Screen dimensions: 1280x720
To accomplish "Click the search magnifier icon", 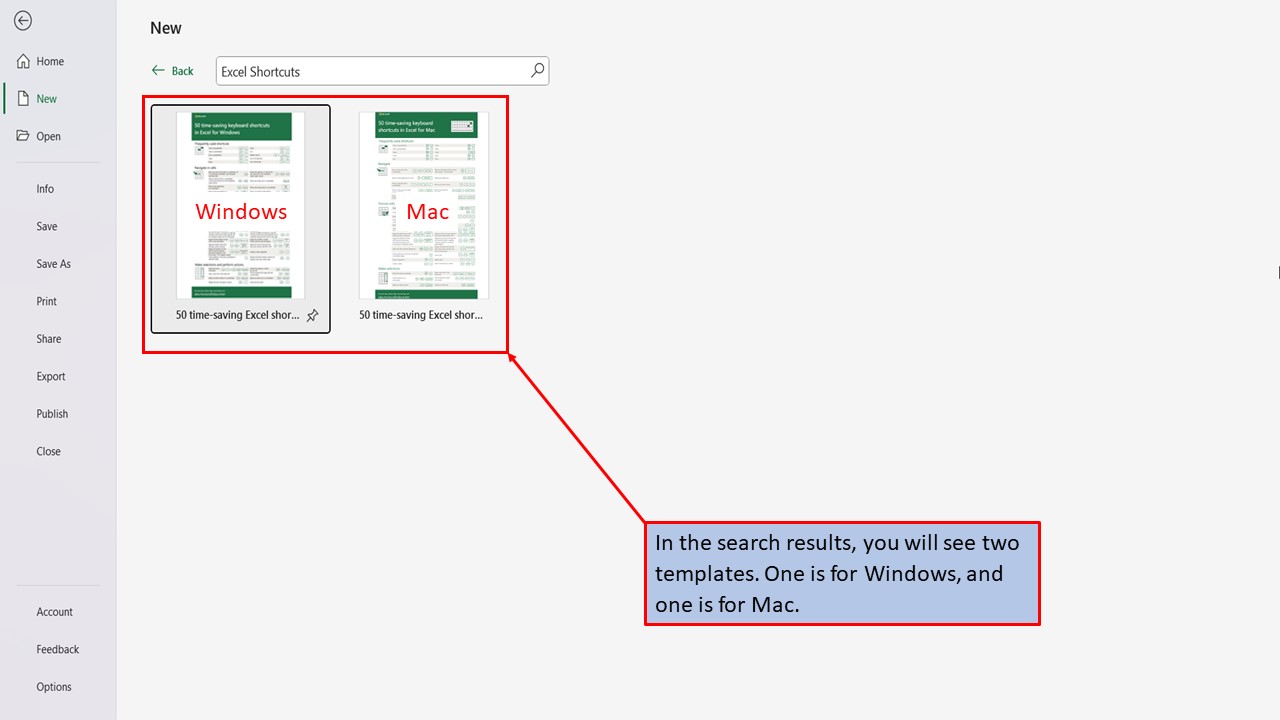I will pyautogui.click(x=536, y=71).
